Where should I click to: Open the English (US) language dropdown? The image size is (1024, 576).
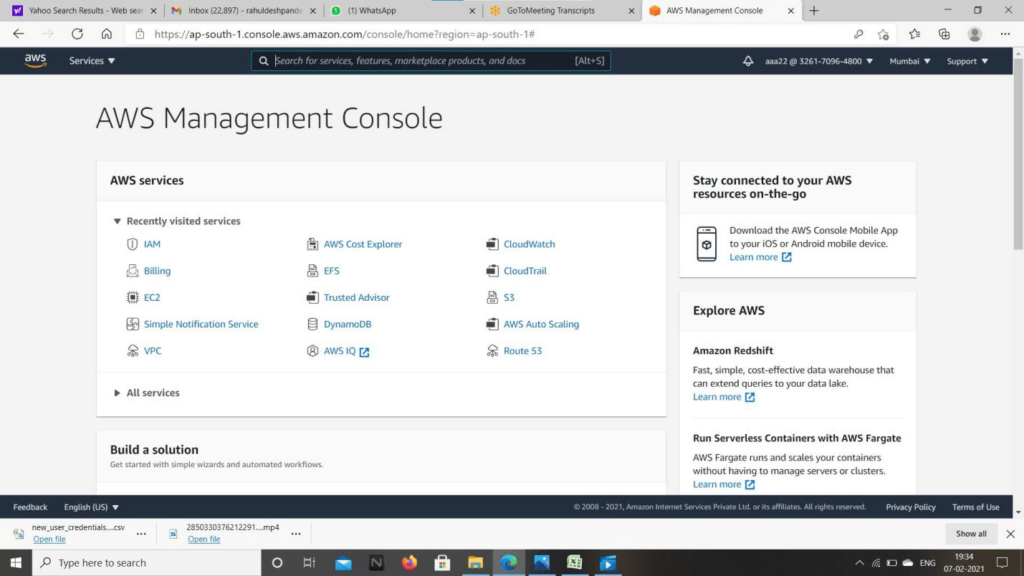[x=91, y=507]
